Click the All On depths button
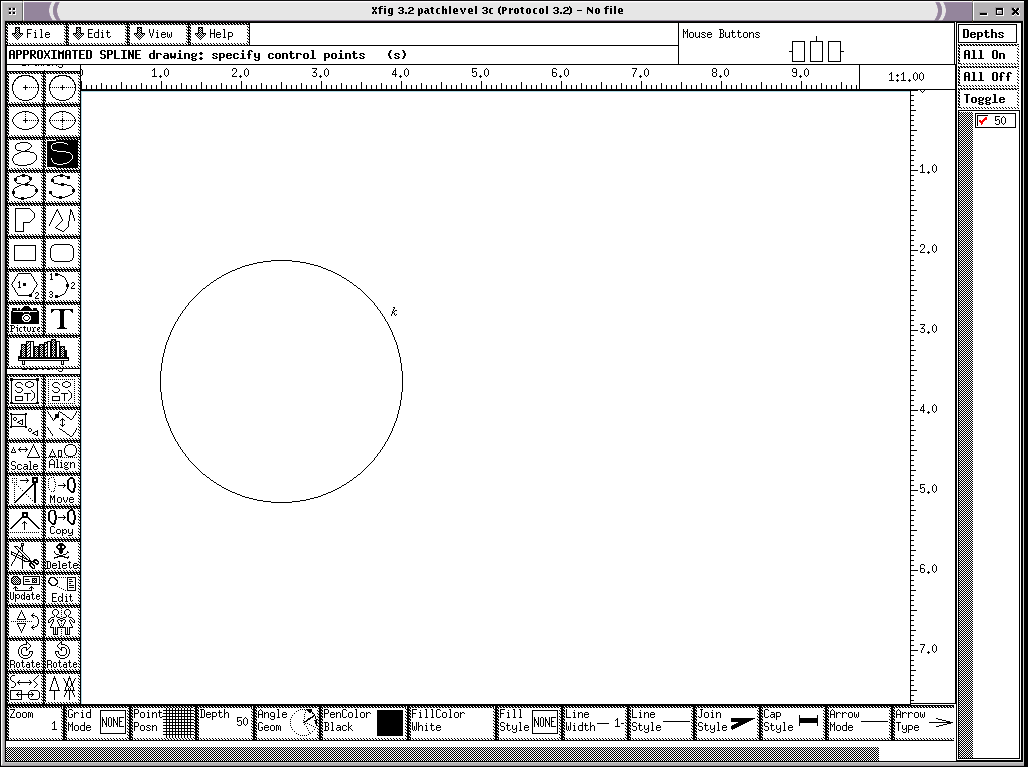This screenshot has height=767, width=1028. point(988,55)
